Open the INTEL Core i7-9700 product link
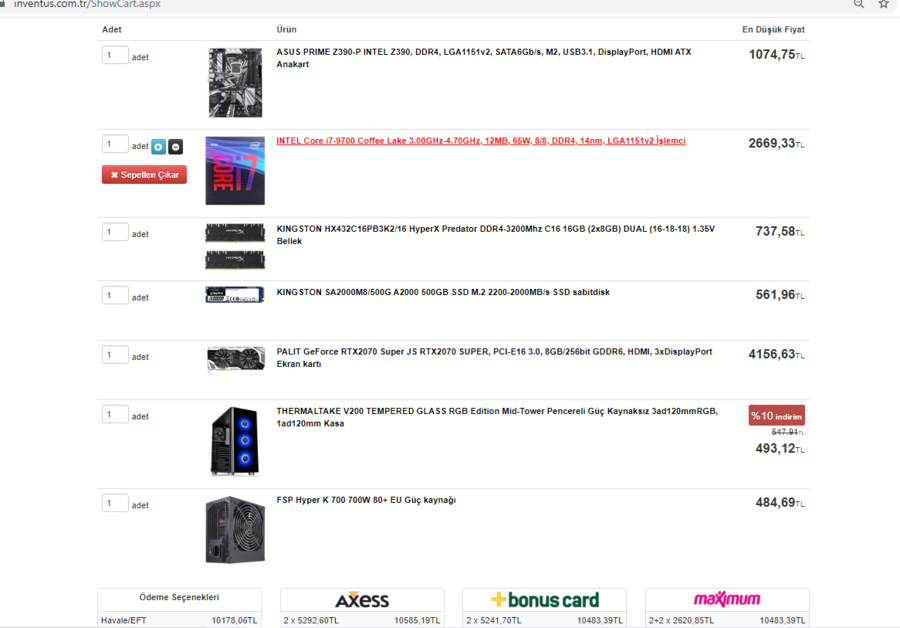 tap(480, 141)
